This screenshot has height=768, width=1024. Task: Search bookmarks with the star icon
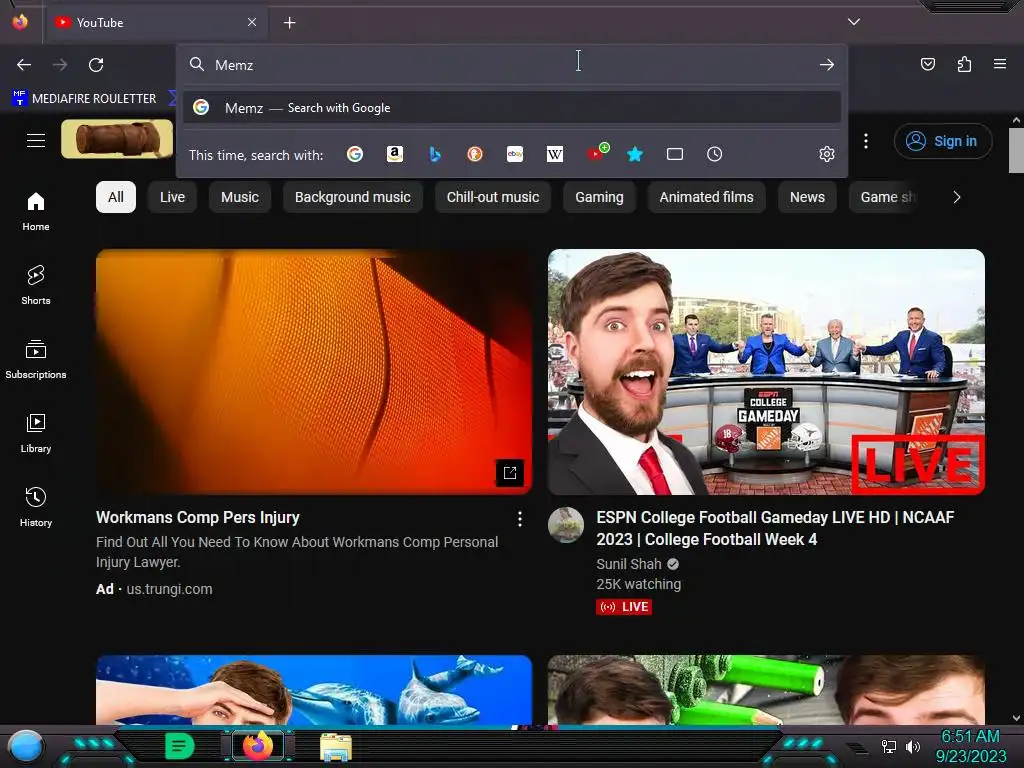click(x=635, y=154)
